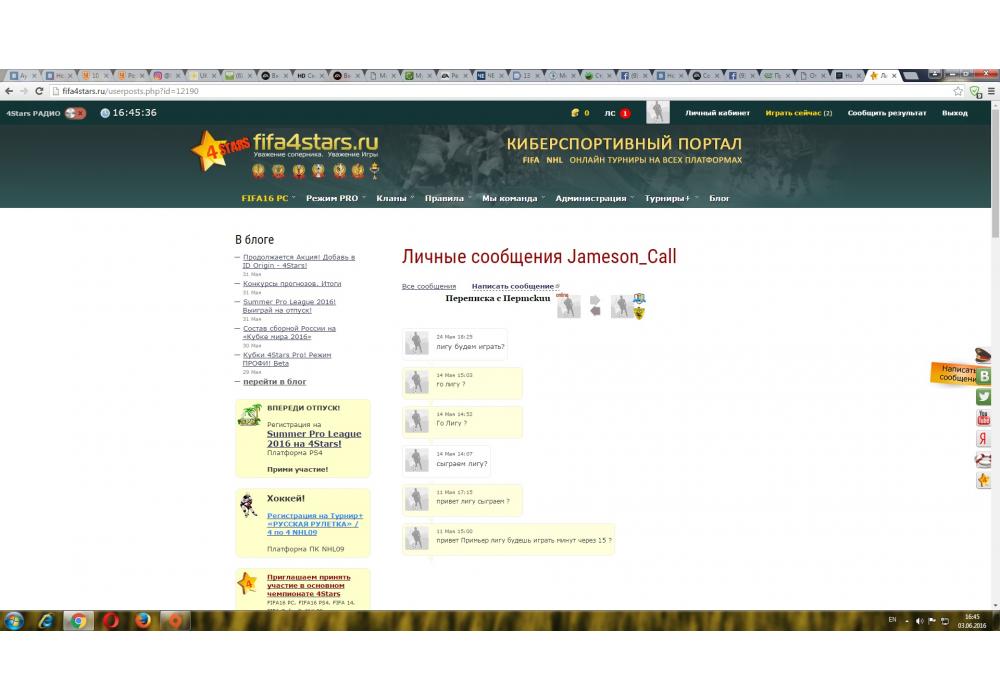Open the Турниры+ dropdown menu
The height and width of the screenshot is (700, 1000).
[x=669, y=198]
